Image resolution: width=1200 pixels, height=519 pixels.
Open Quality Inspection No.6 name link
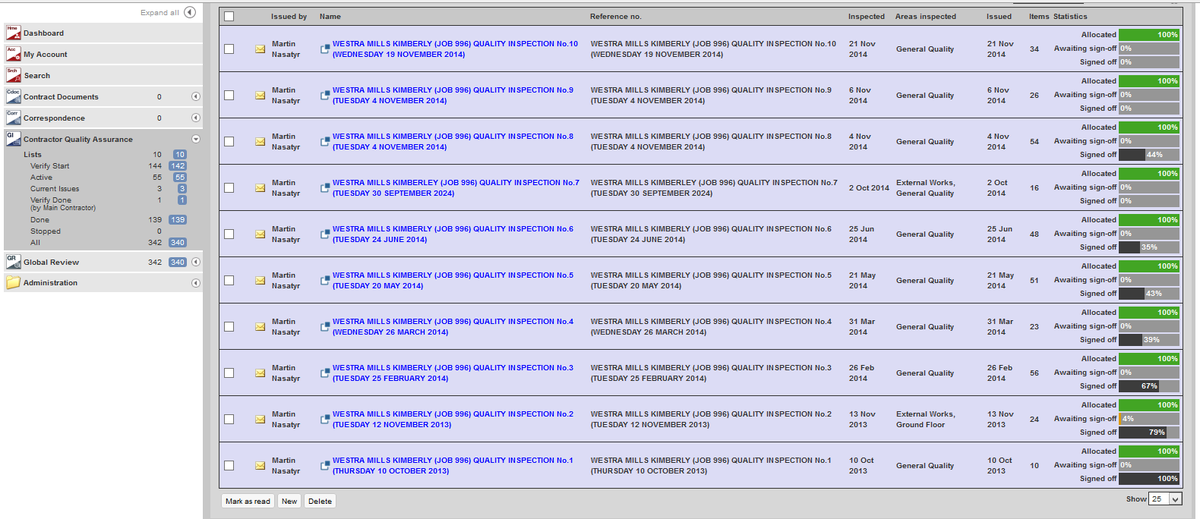(452, 234)
